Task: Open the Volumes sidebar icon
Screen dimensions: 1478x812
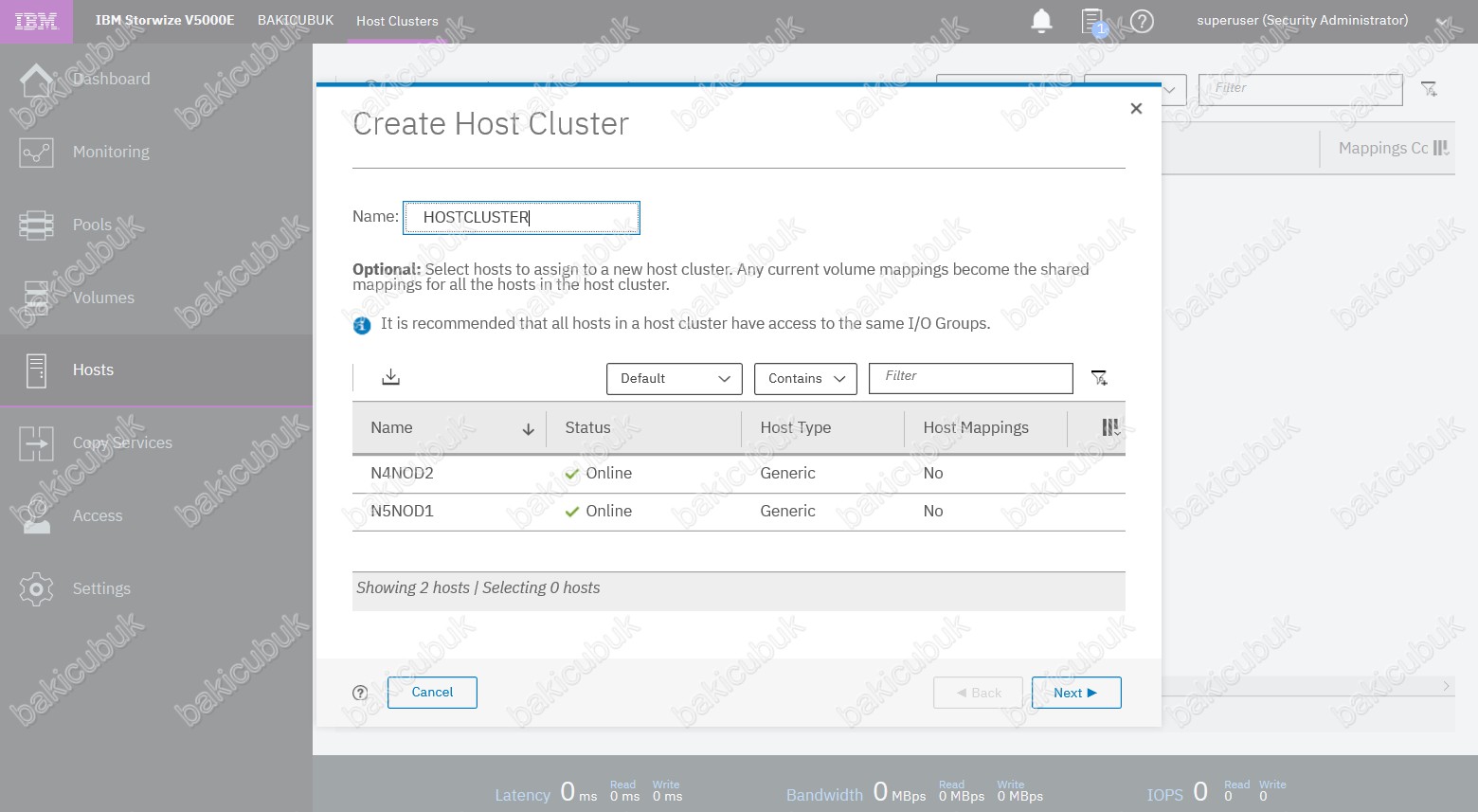Action: pos(36,298)
